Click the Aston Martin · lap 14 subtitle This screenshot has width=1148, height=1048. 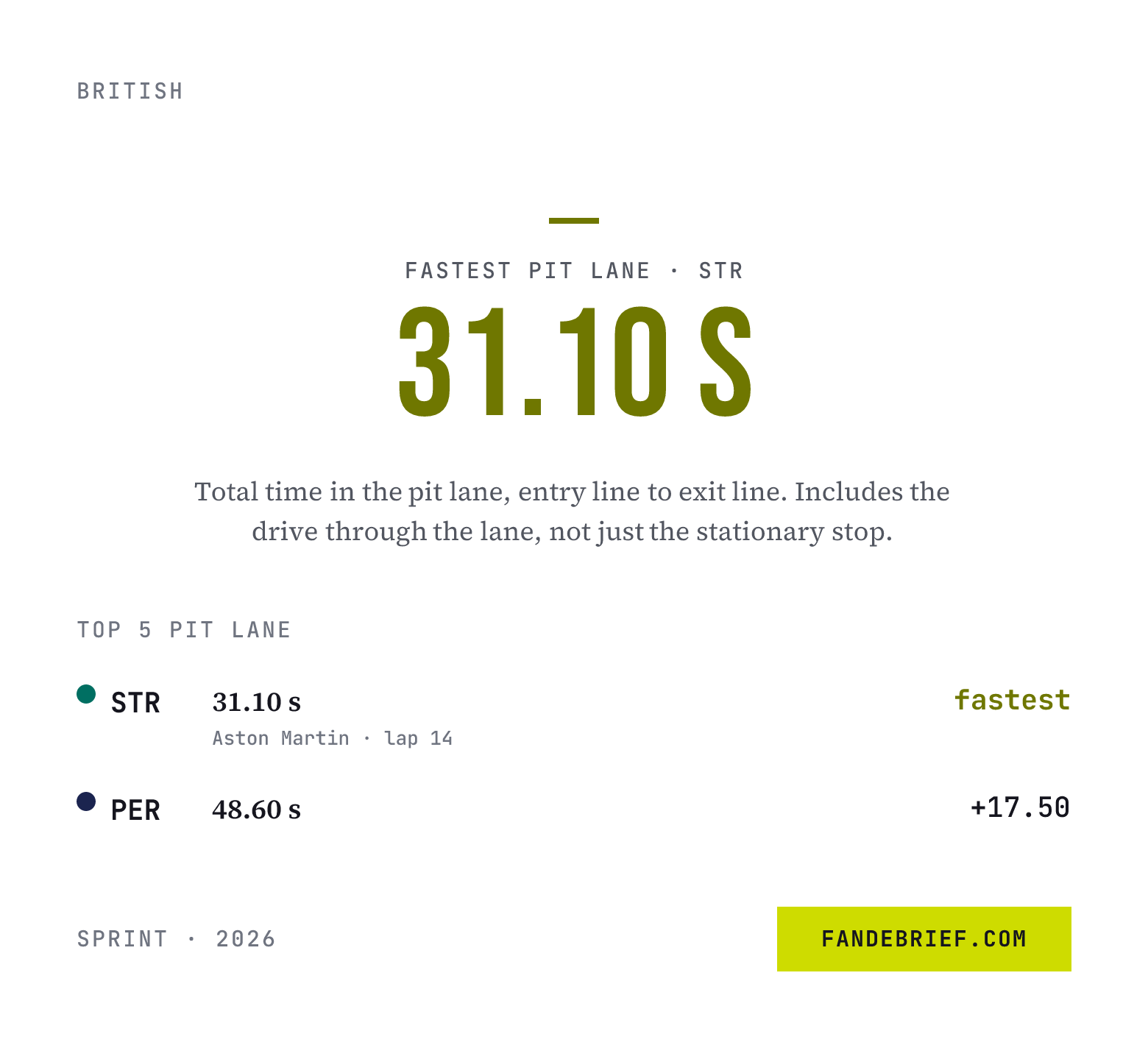tap(333, 738)
